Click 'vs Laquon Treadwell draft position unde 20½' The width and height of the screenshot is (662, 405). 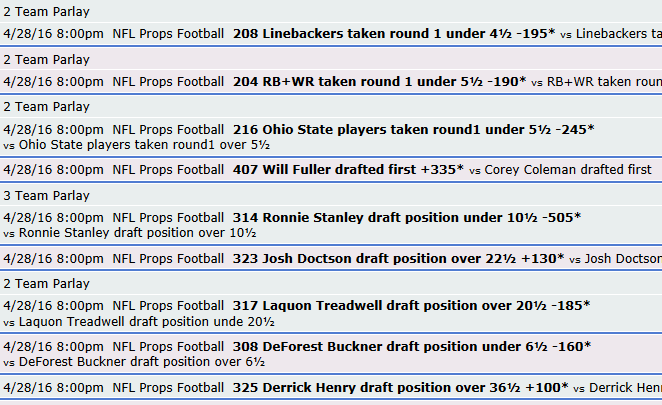click(x=139, y=322)
